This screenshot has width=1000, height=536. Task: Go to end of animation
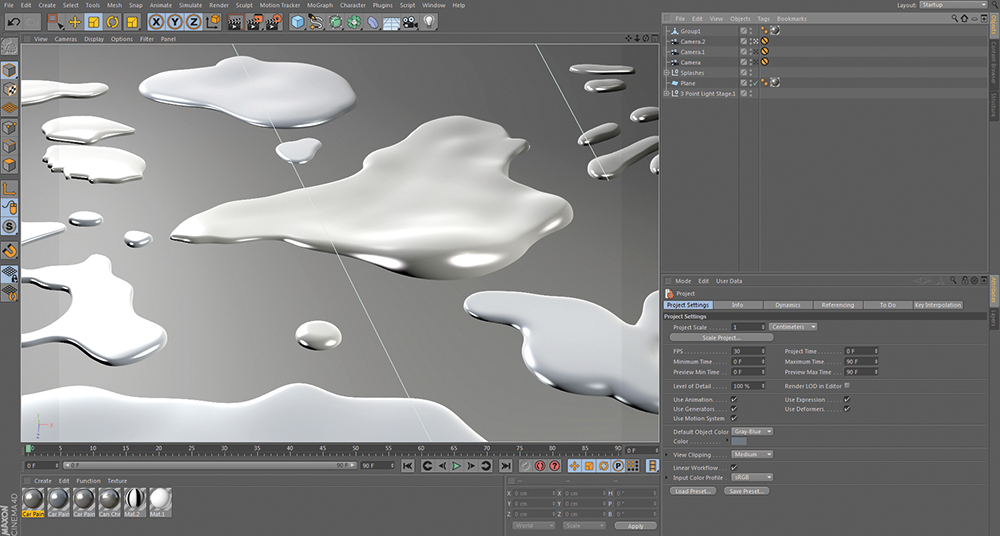pyautogui.click(x=506, y=466)
